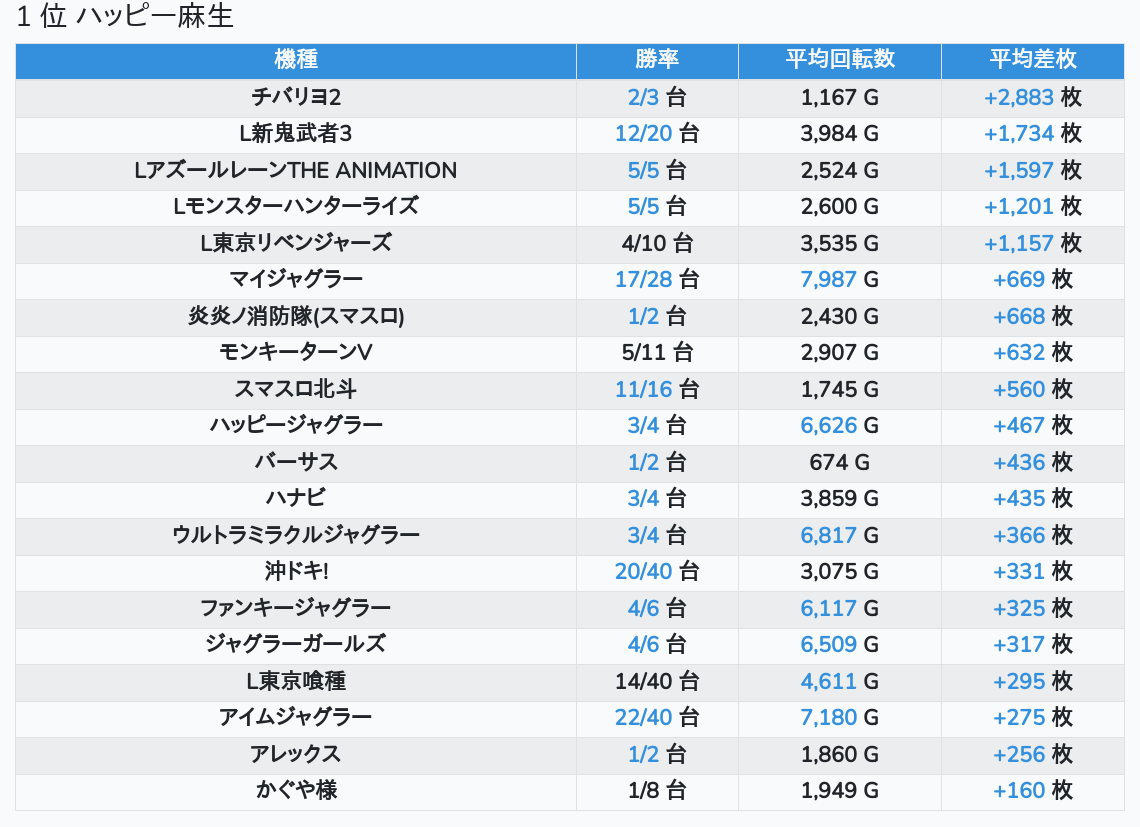The width and height of the screenshot is (1140, 827).
Task: Select the スマスロ北斗 machine row
Action: (296, 389)
